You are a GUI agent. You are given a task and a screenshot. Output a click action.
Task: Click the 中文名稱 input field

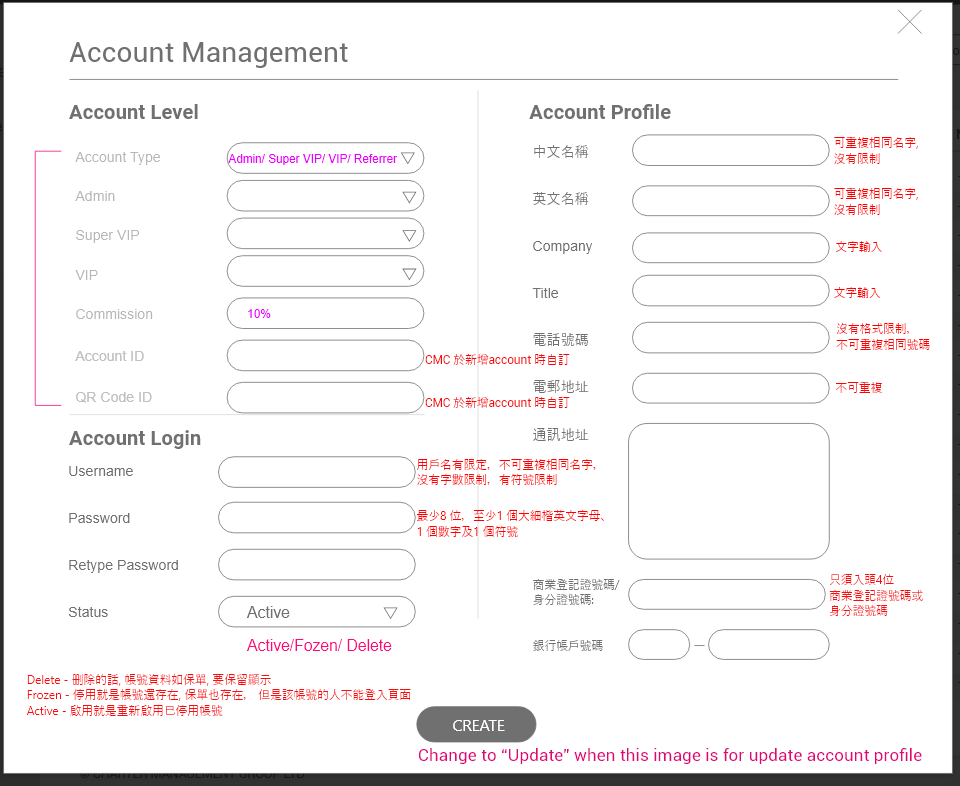coord(730,151)
